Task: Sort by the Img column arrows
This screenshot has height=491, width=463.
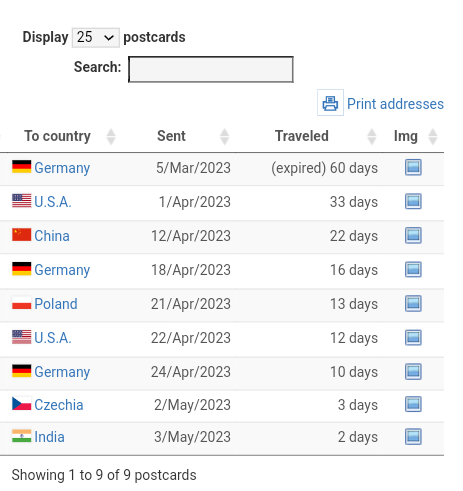Action: coord(433,136)
